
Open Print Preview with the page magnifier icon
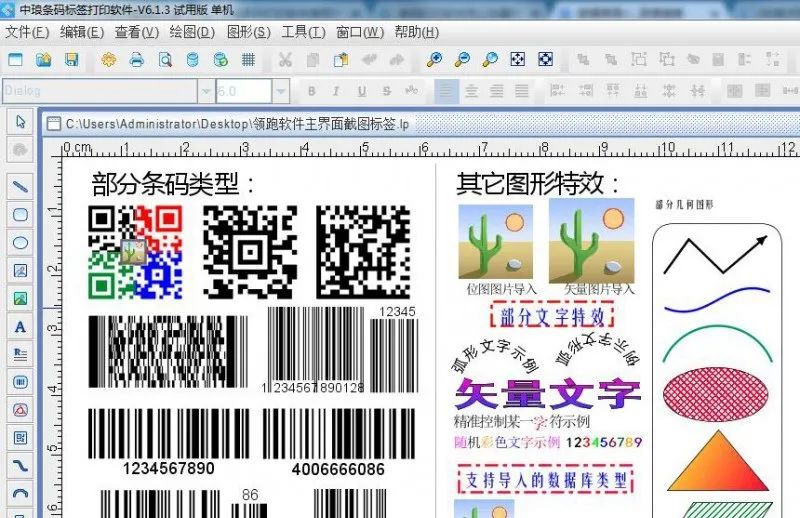point(165,60)
